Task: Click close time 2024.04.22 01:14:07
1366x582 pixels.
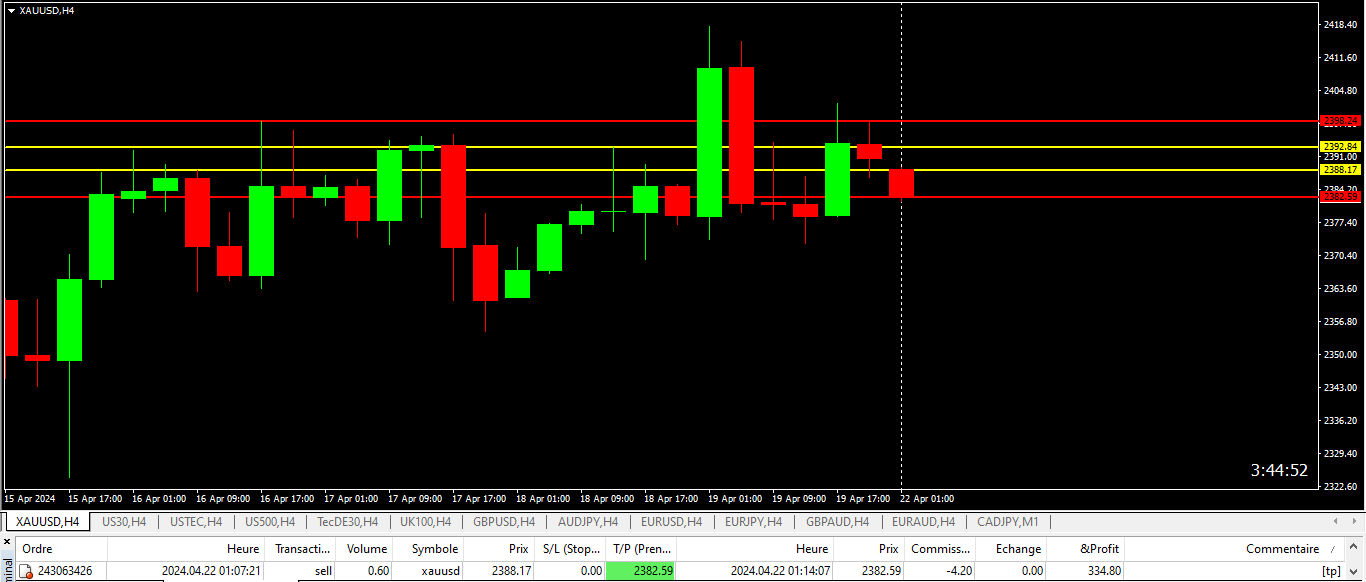Action: [780, 571]
